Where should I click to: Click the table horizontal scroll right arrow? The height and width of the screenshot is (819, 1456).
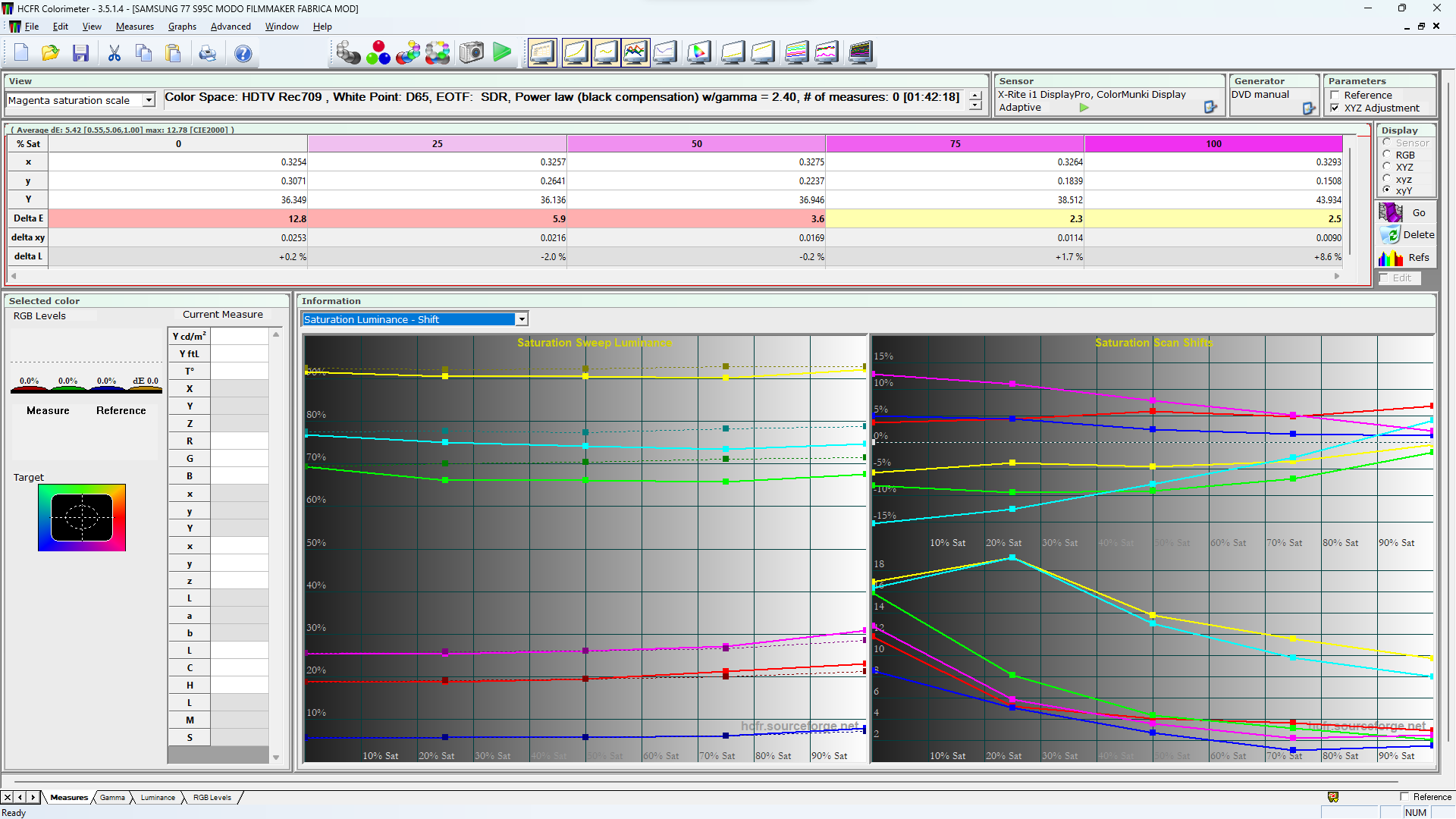(x=1337, y=276)
